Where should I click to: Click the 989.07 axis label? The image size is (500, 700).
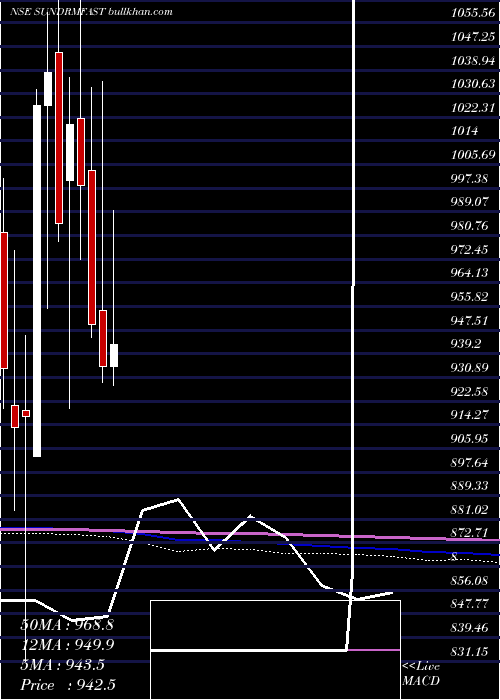469,202
